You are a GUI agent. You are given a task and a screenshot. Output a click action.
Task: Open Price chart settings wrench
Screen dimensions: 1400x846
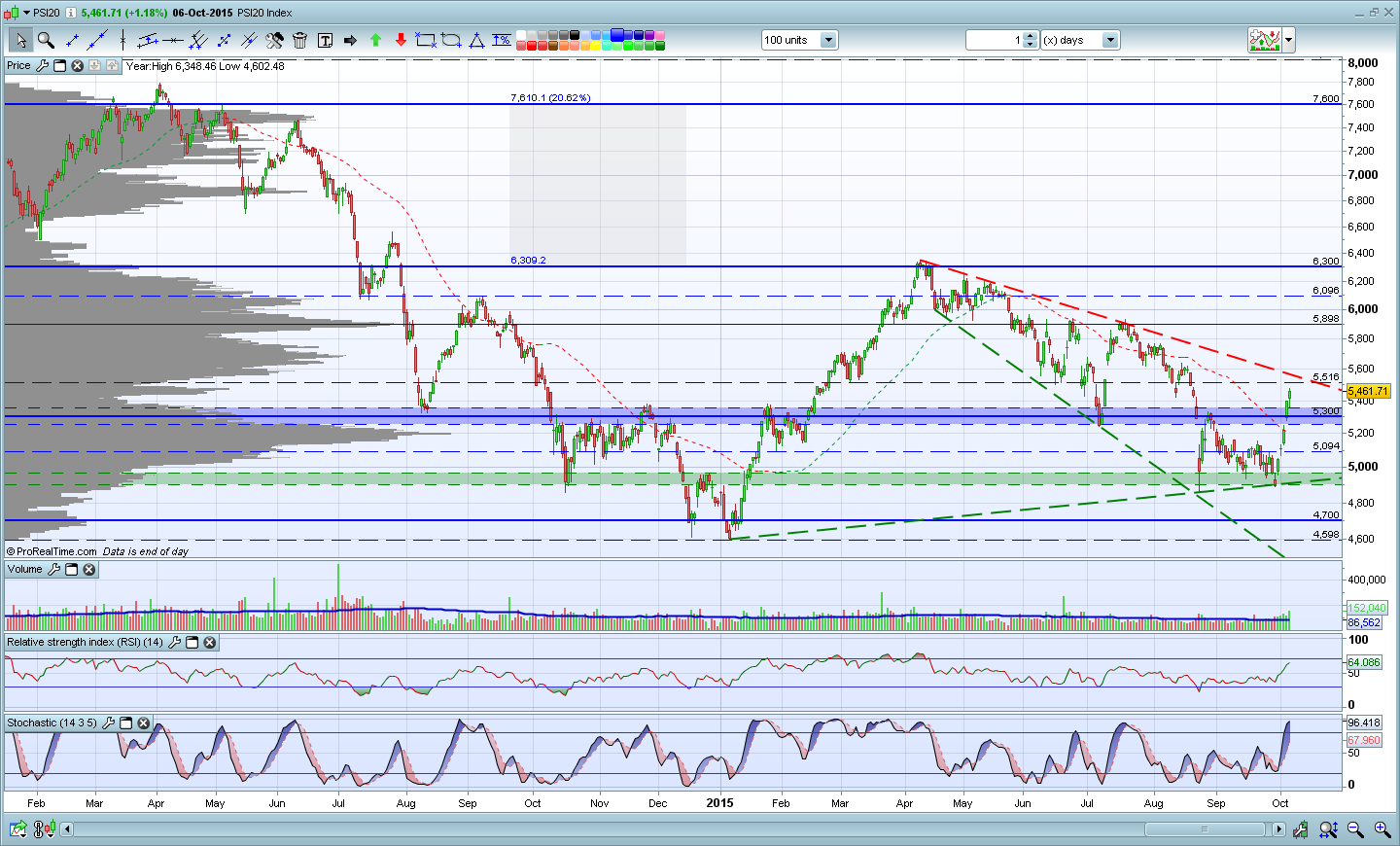(42, 66)
